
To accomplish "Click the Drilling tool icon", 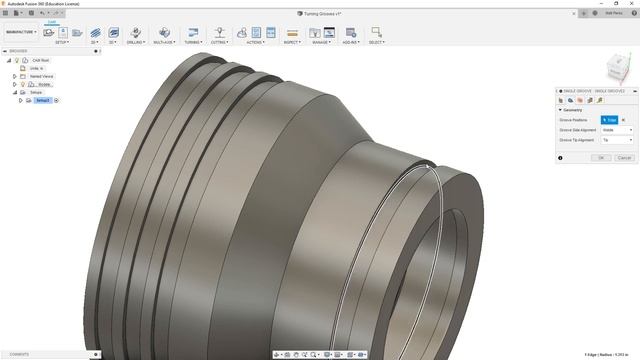I will 136,32.
